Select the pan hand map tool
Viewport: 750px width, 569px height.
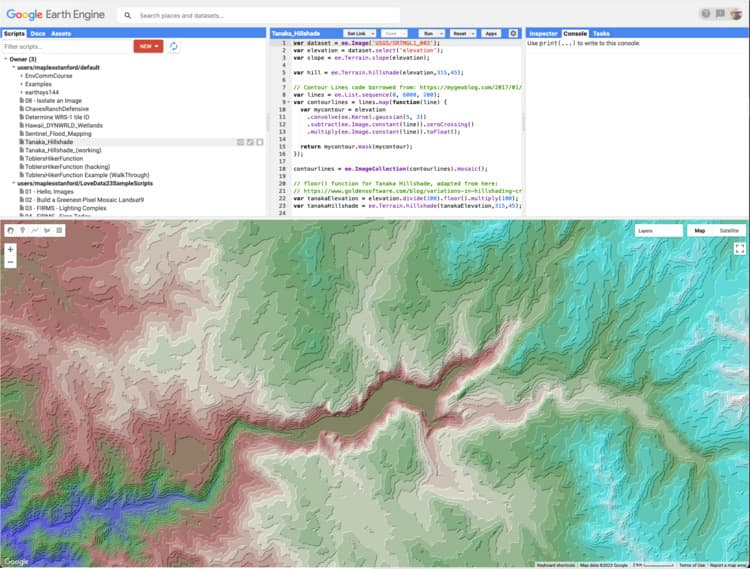click(x=11, y=230)
